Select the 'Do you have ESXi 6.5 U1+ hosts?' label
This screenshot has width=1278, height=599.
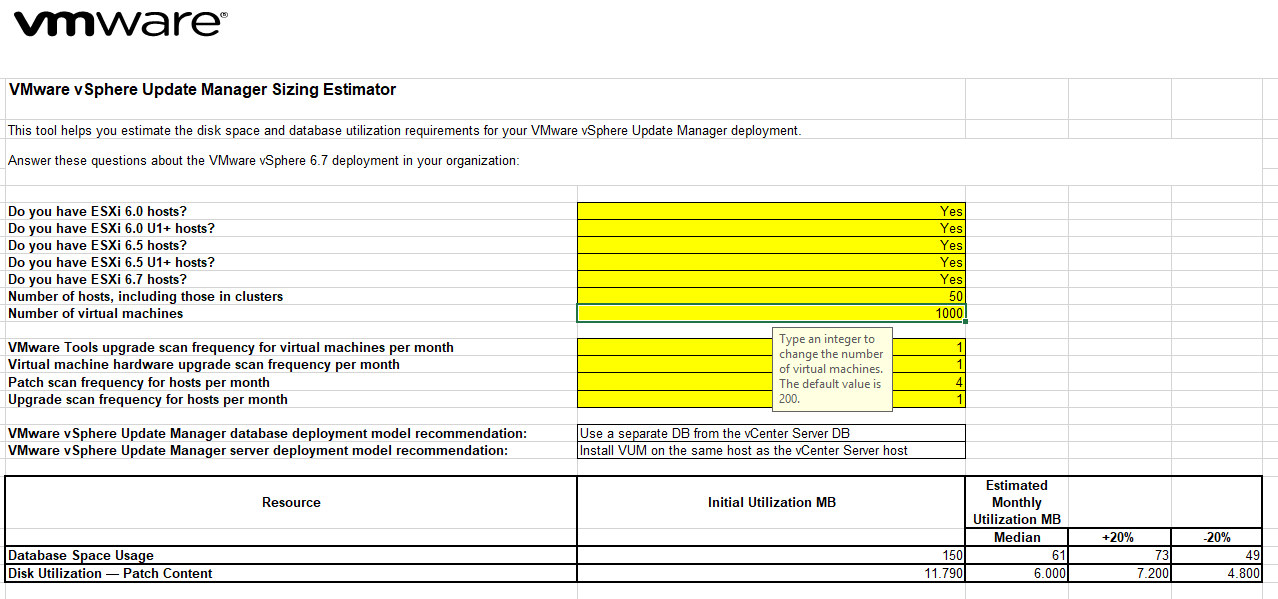(x=111, y=262)
